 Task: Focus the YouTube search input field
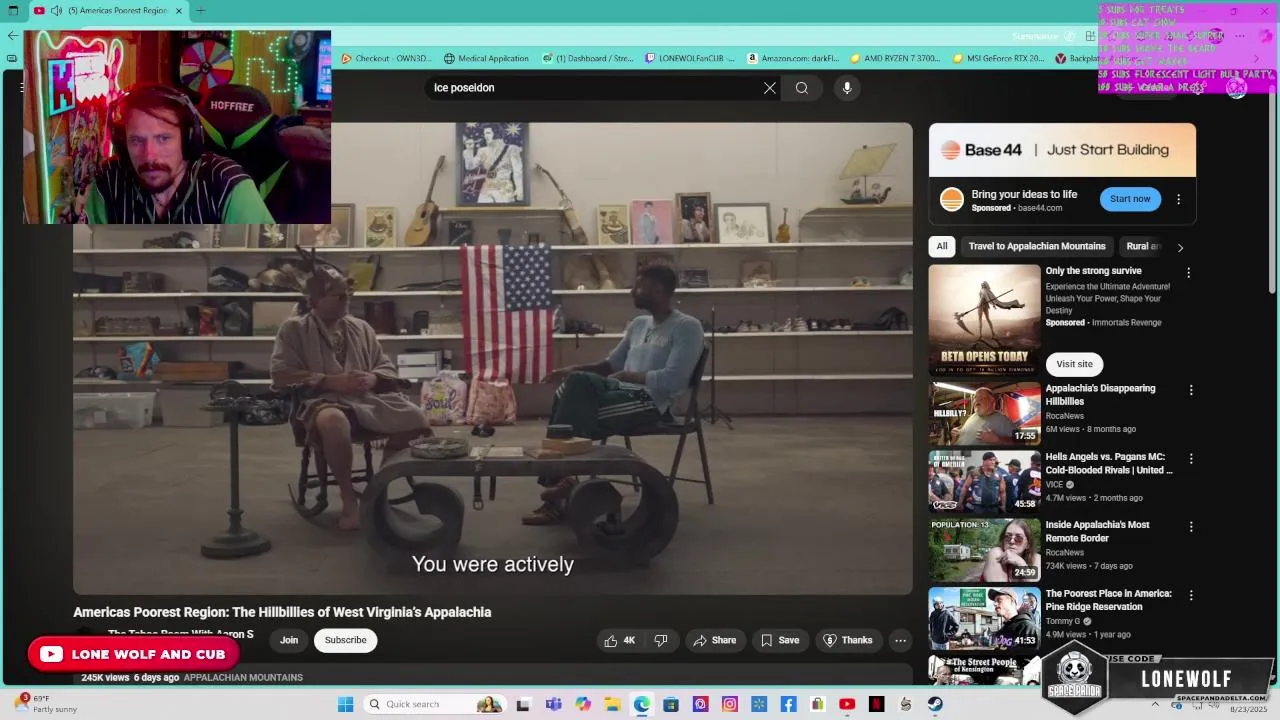[x=595, y=88]
